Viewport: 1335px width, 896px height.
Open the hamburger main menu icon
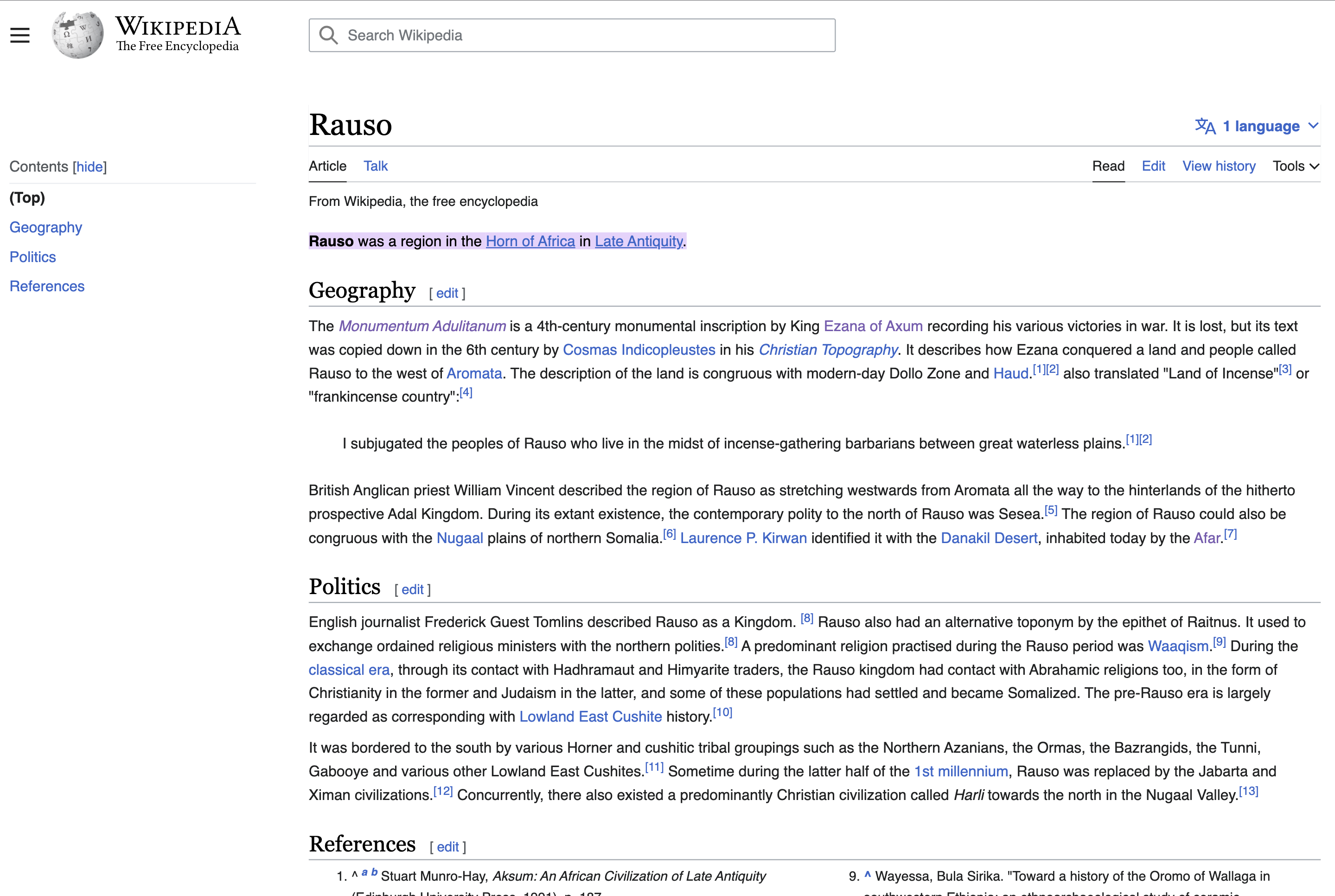point(20,35)
